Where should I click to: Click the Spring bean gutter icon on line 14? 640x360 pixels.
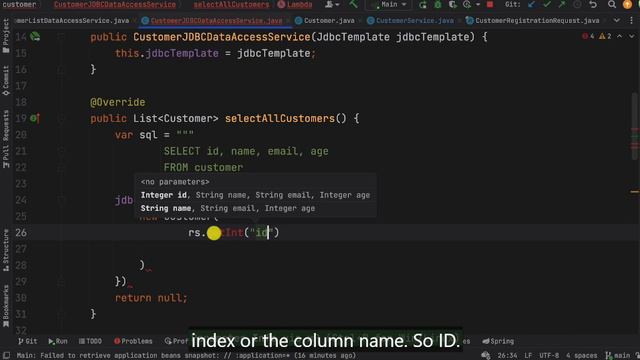point(35,37)
